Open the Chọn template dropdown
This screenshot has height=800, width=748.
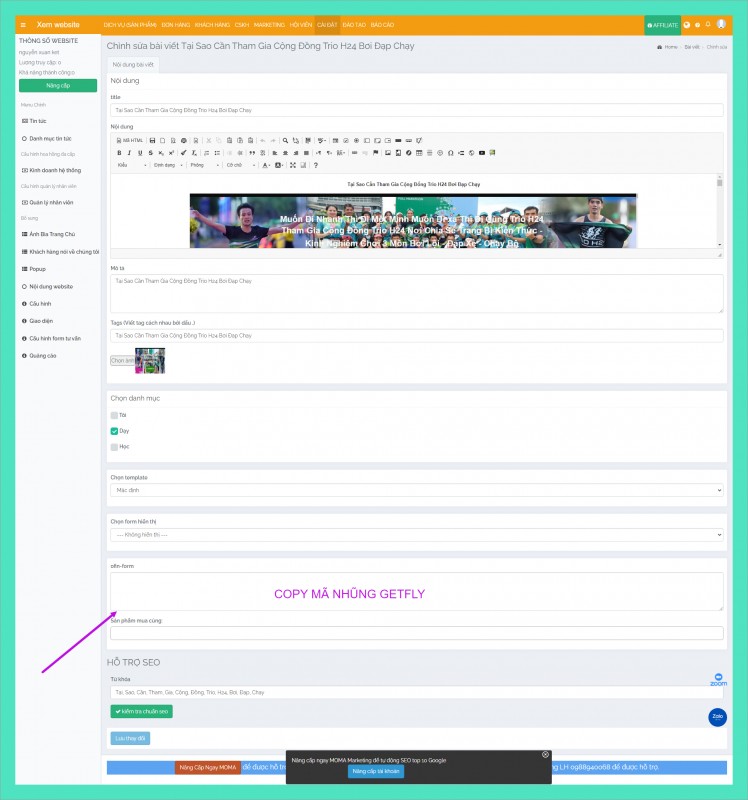[416, 491]
